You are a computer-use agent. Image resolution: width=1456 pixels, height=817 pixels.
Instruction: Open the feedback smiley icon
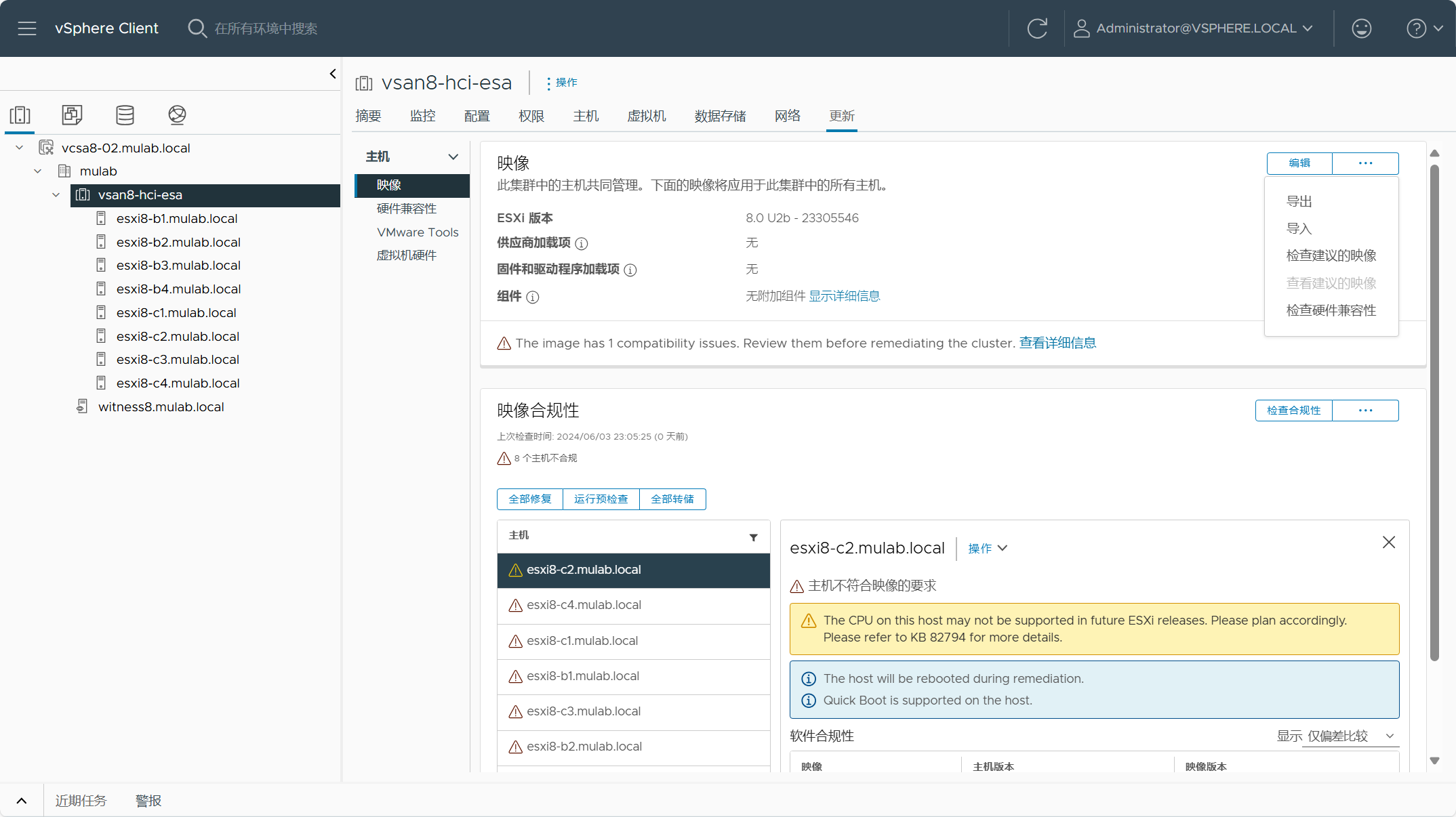[1361, 28]
